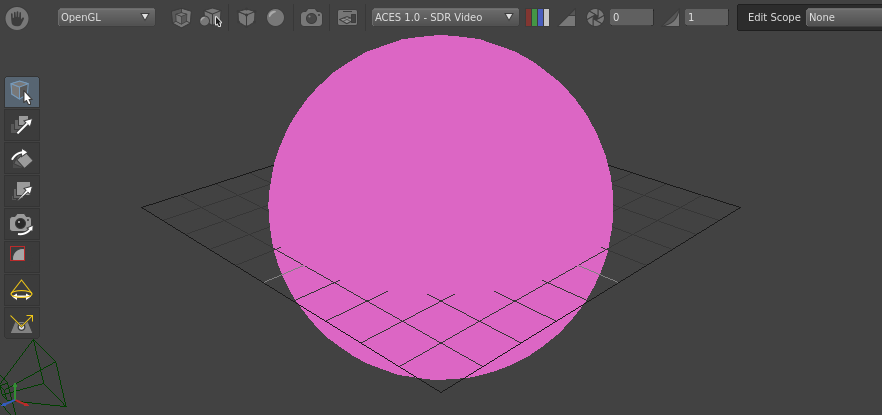Click the multi-object selection mode icon
Image resolution: width=882 pixels, height=415 pixels.
coord(211,18)
